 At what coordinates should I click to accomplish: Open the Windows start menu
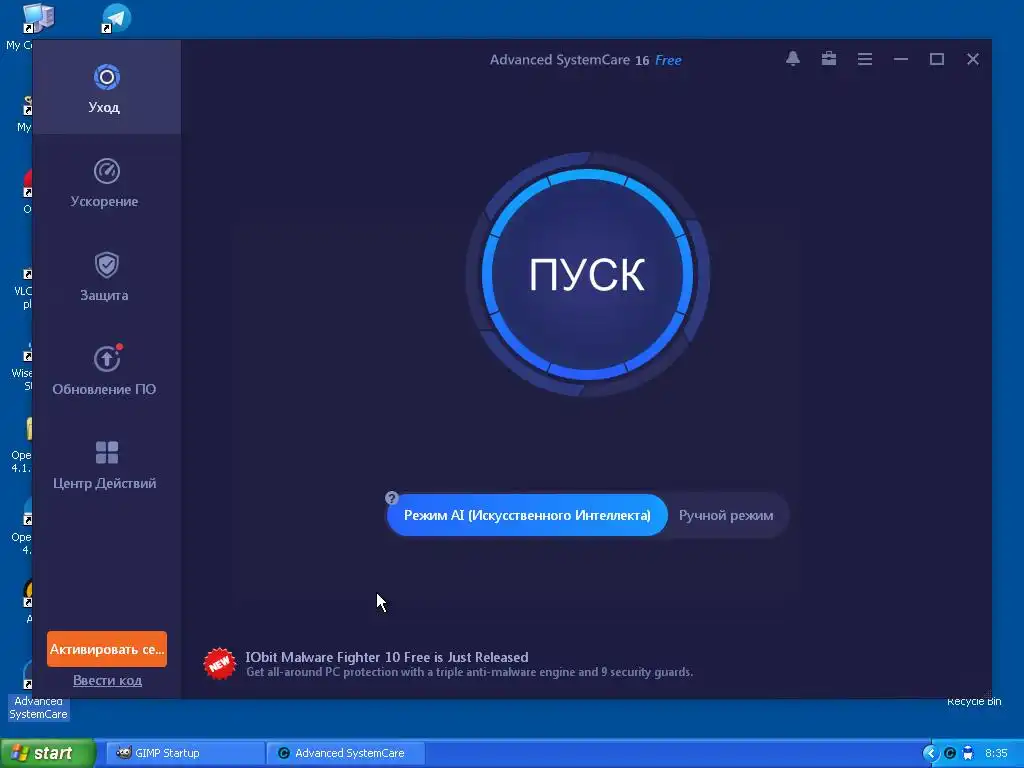(x=47, y=753)
